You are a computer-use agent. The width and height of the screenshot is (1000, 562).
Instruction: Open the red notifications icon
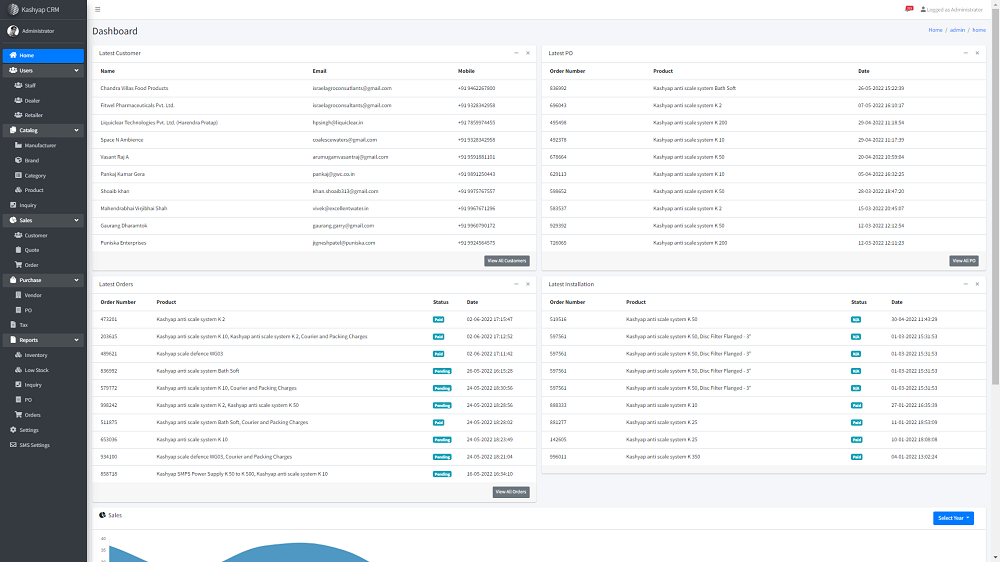908,9
